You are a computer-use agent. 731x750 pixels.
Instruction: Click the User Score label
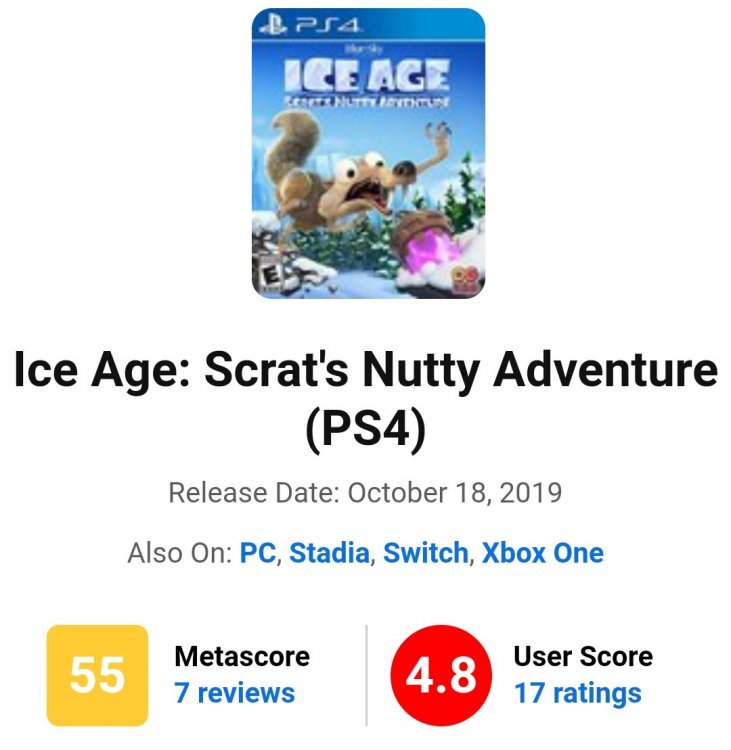(x=583, y=657)
